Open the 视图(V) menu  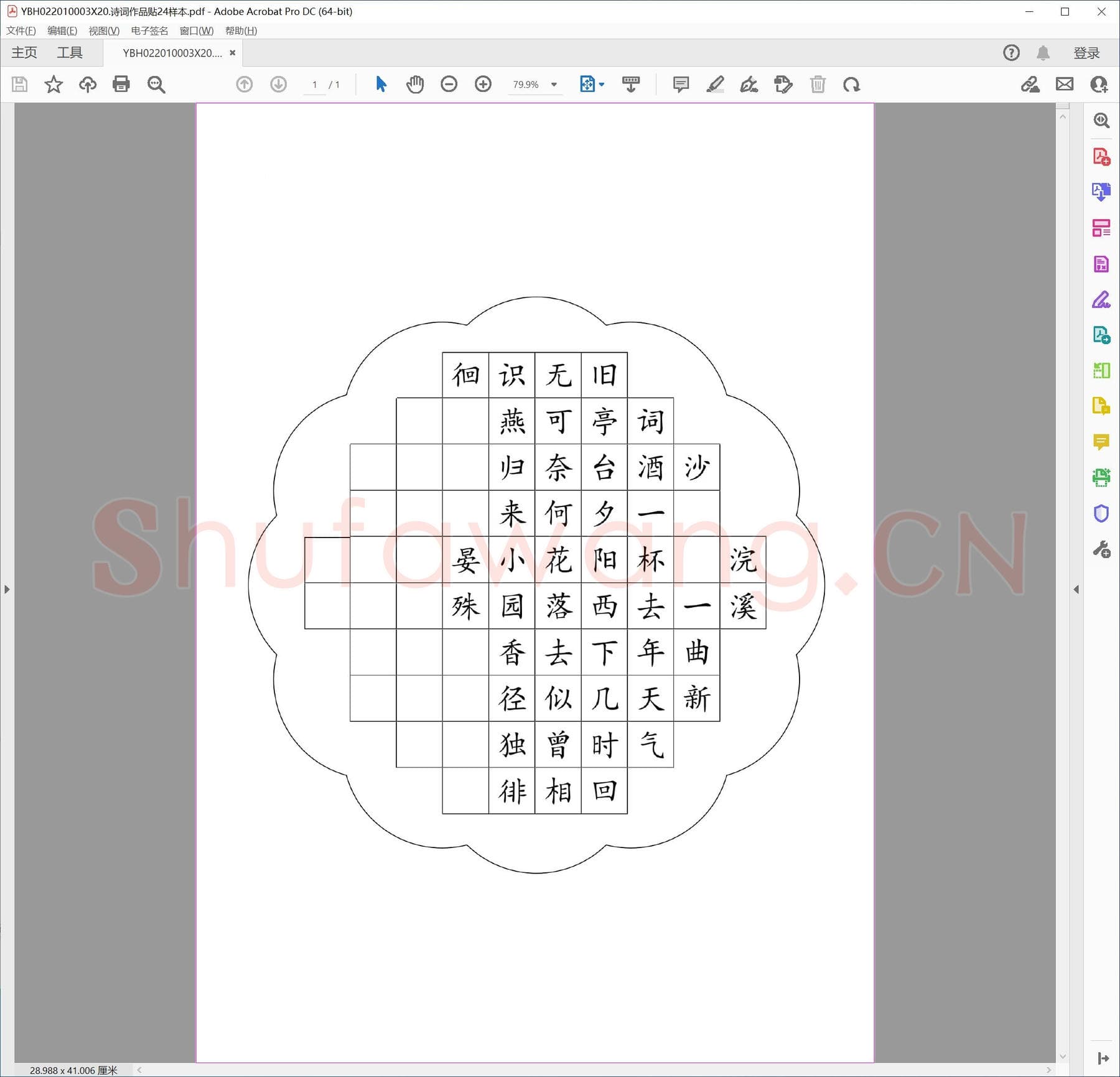click(104, 30)
